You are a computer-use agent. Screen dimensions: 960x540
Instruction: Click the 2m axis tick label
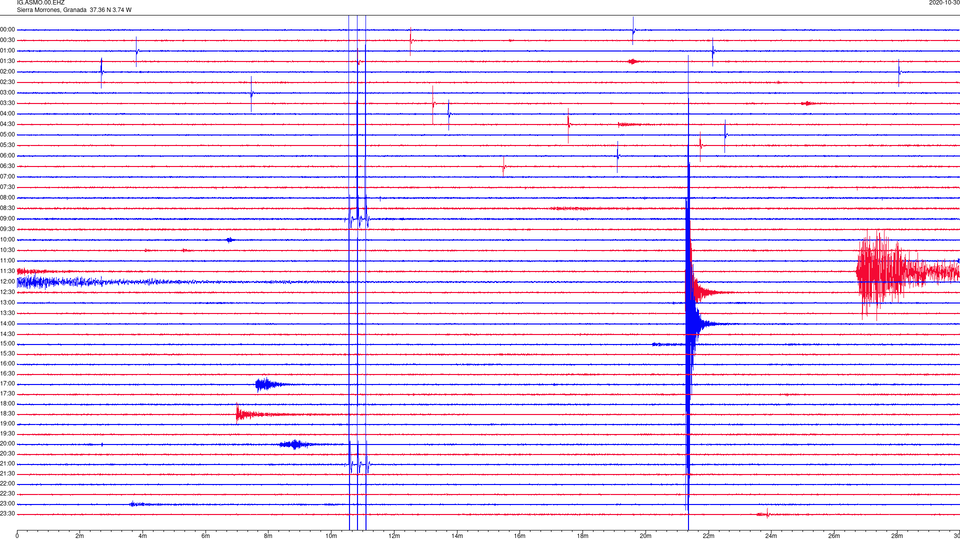click(80, 536)
